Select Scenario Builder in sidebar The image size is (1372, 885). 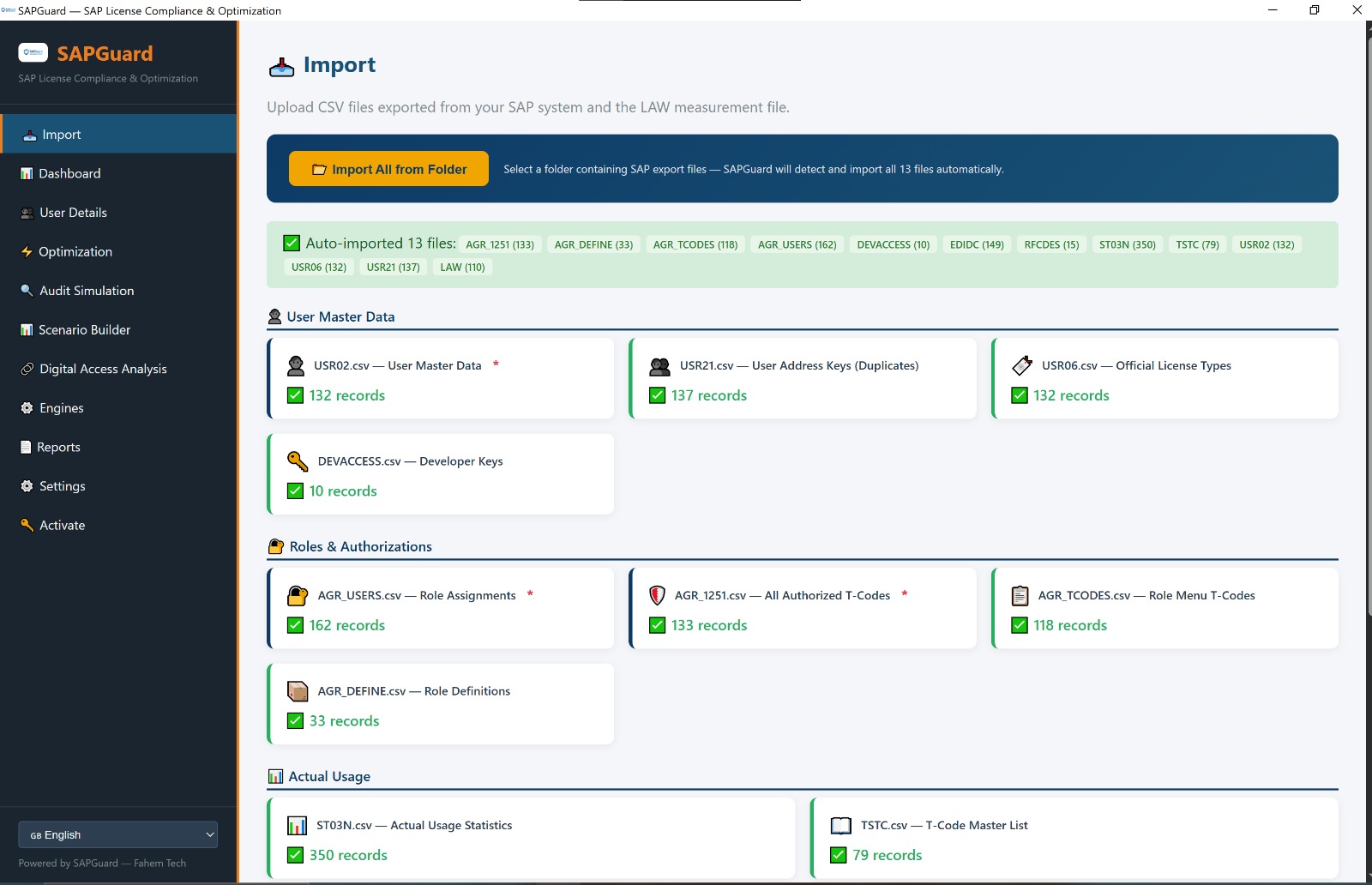[118, 329]
